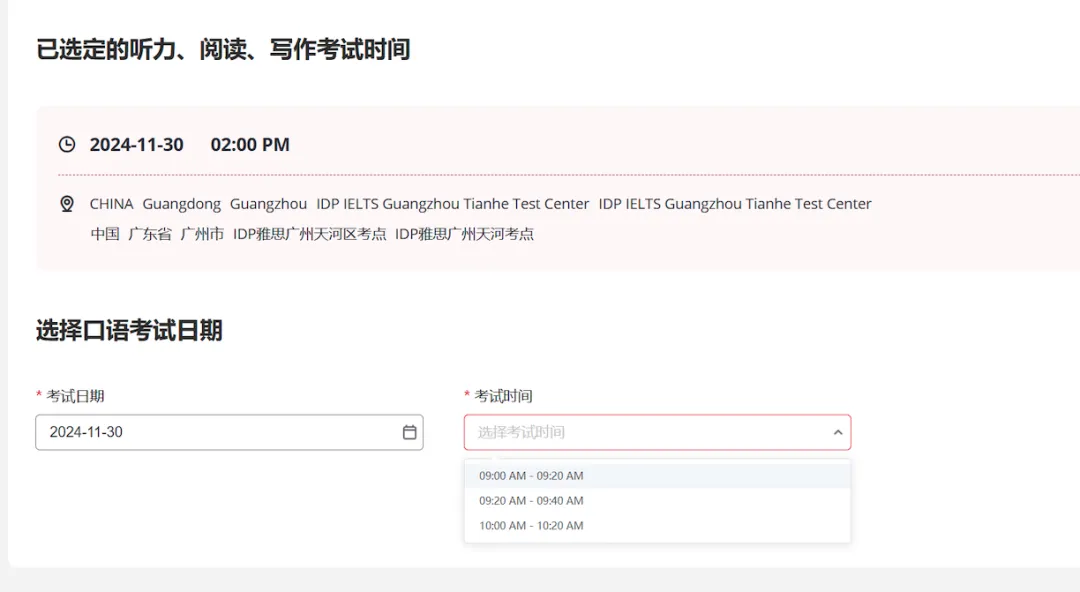Click the 2024-11-30 date in selected exam card
The image size is (1080, 592).
coord(136,145)
